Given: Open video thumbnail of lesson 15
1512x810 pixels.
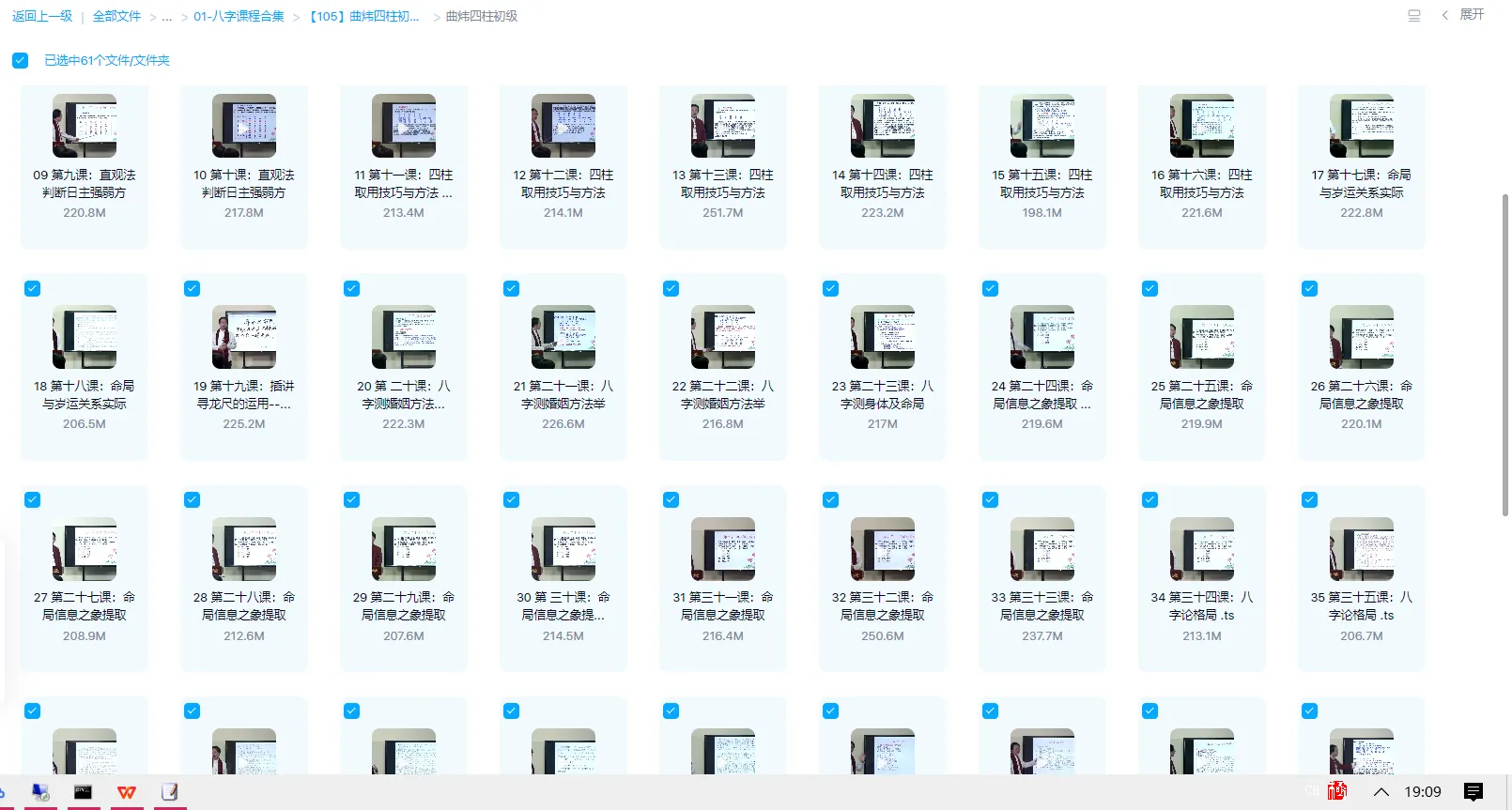Looking at the screenshot, I should 1042,126.
